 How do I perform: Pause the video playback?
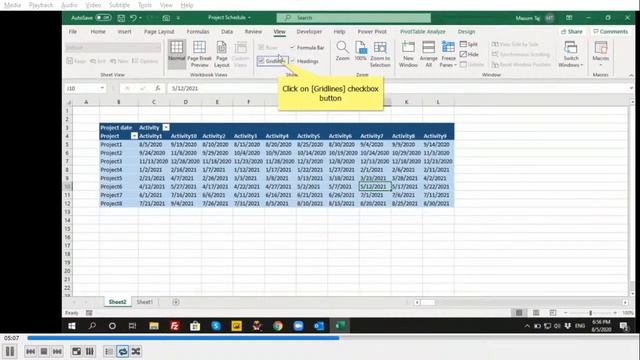(10, 351)
